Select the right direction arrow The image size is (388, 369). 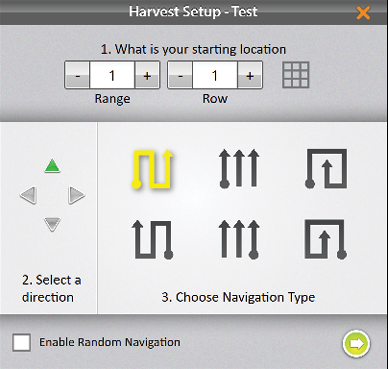click(x=77, y=195)
